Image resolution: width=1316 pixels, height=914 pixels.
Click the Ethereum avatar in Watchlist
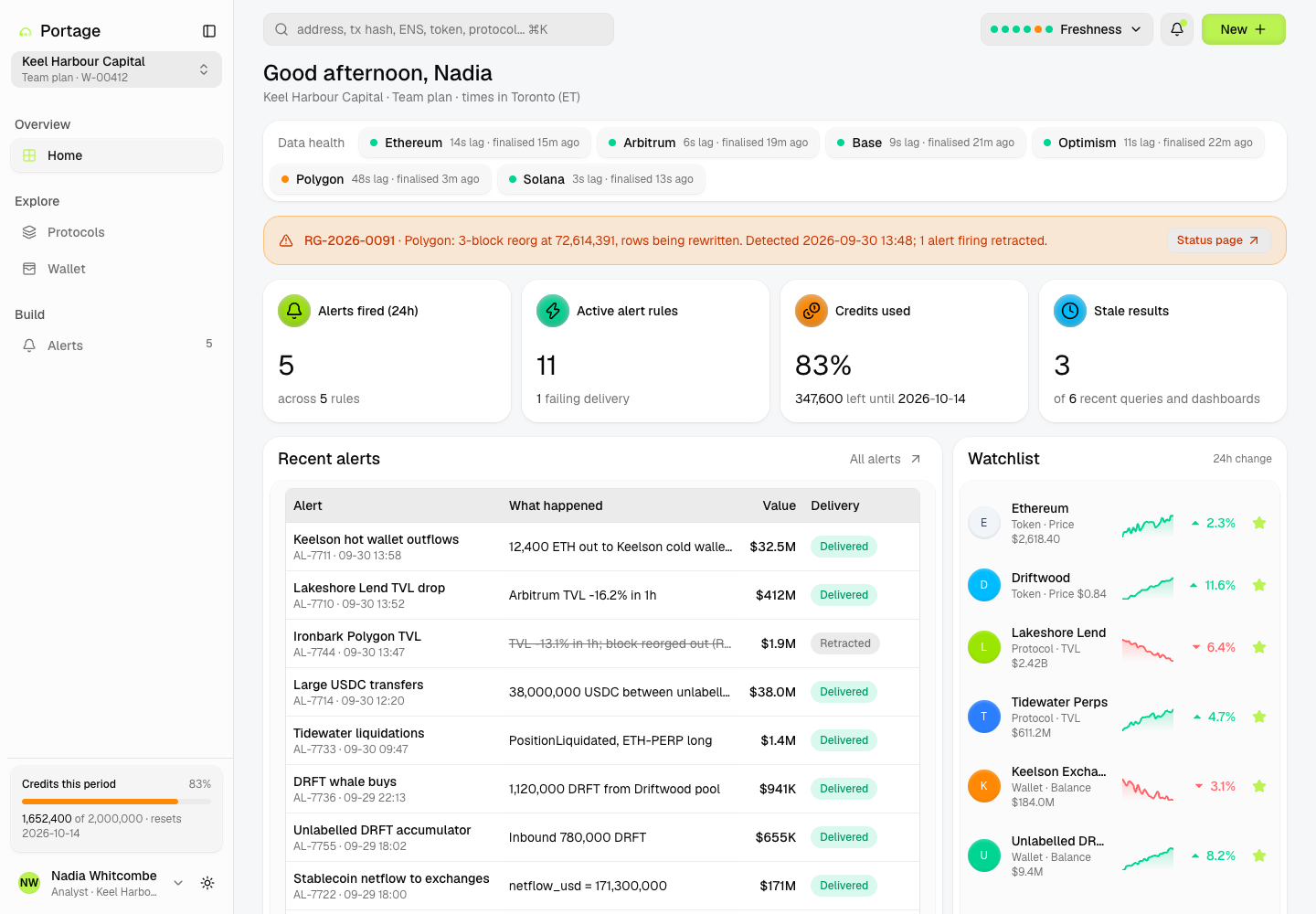(984, 523)
